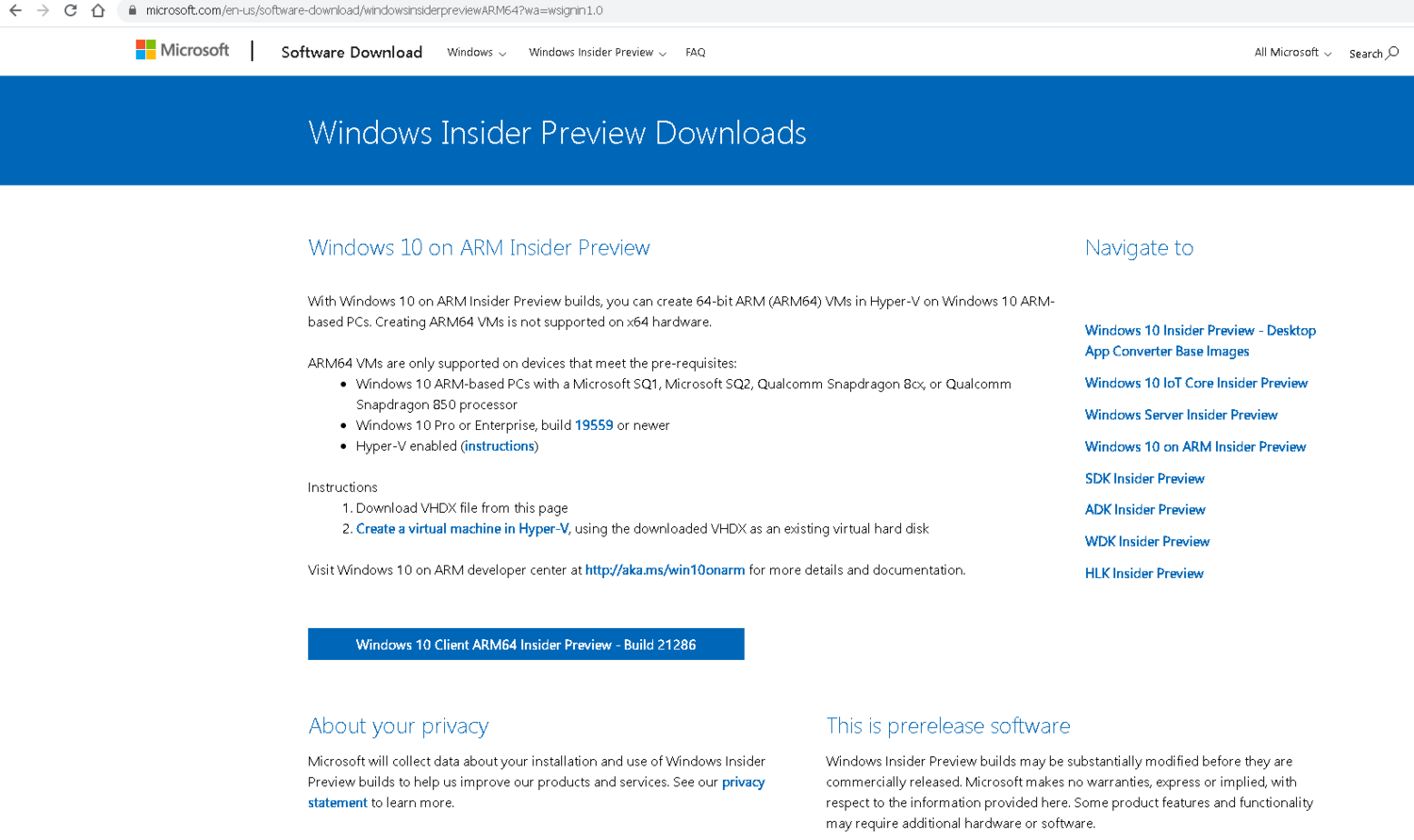Navigate to Windows Server Insider Preview

(1181, 415)
